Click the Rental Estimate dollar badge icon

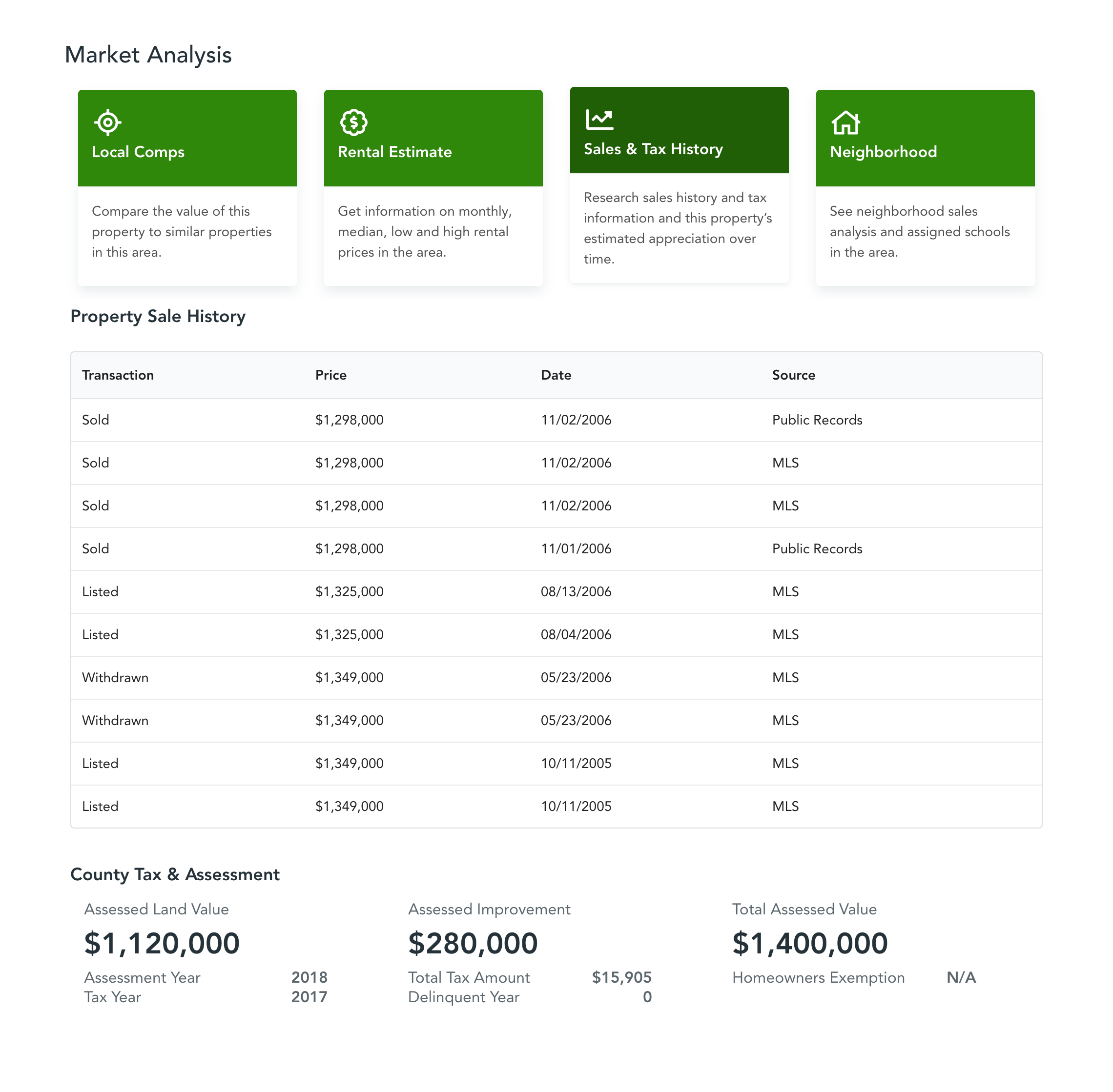[x=353, y=122]
